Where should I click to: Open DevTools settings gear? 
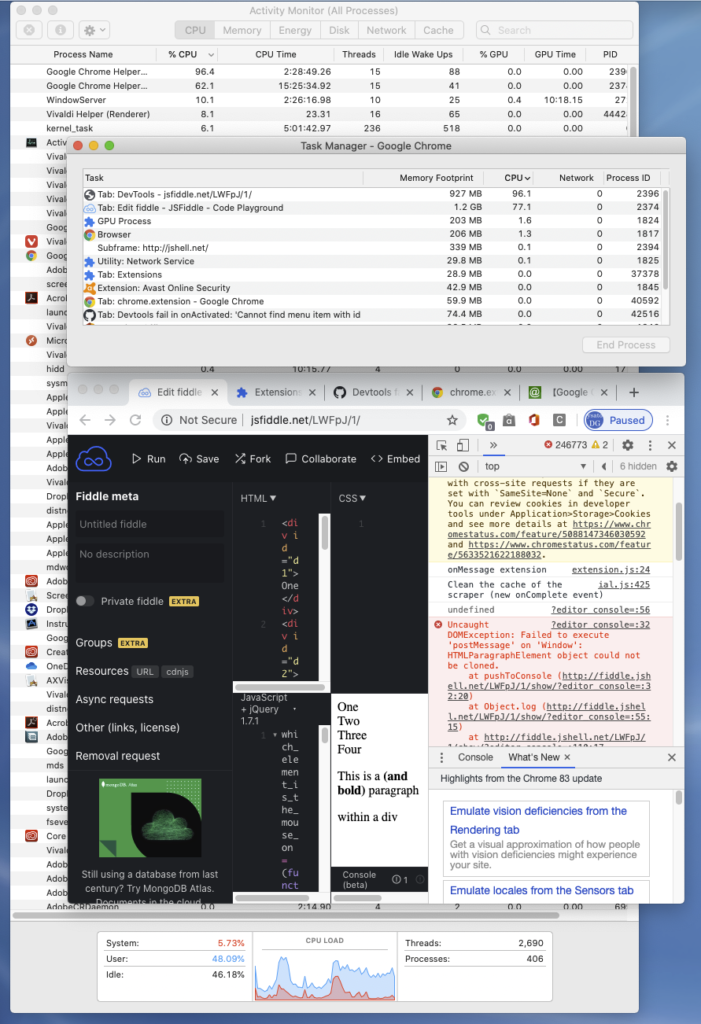click(x=628, y=445)
